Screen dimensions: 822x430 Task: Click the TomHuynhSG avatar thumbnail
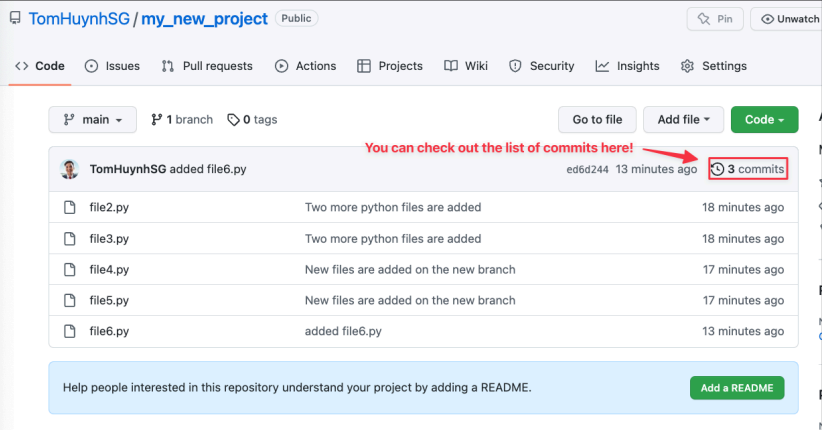(x=69, y=169)
